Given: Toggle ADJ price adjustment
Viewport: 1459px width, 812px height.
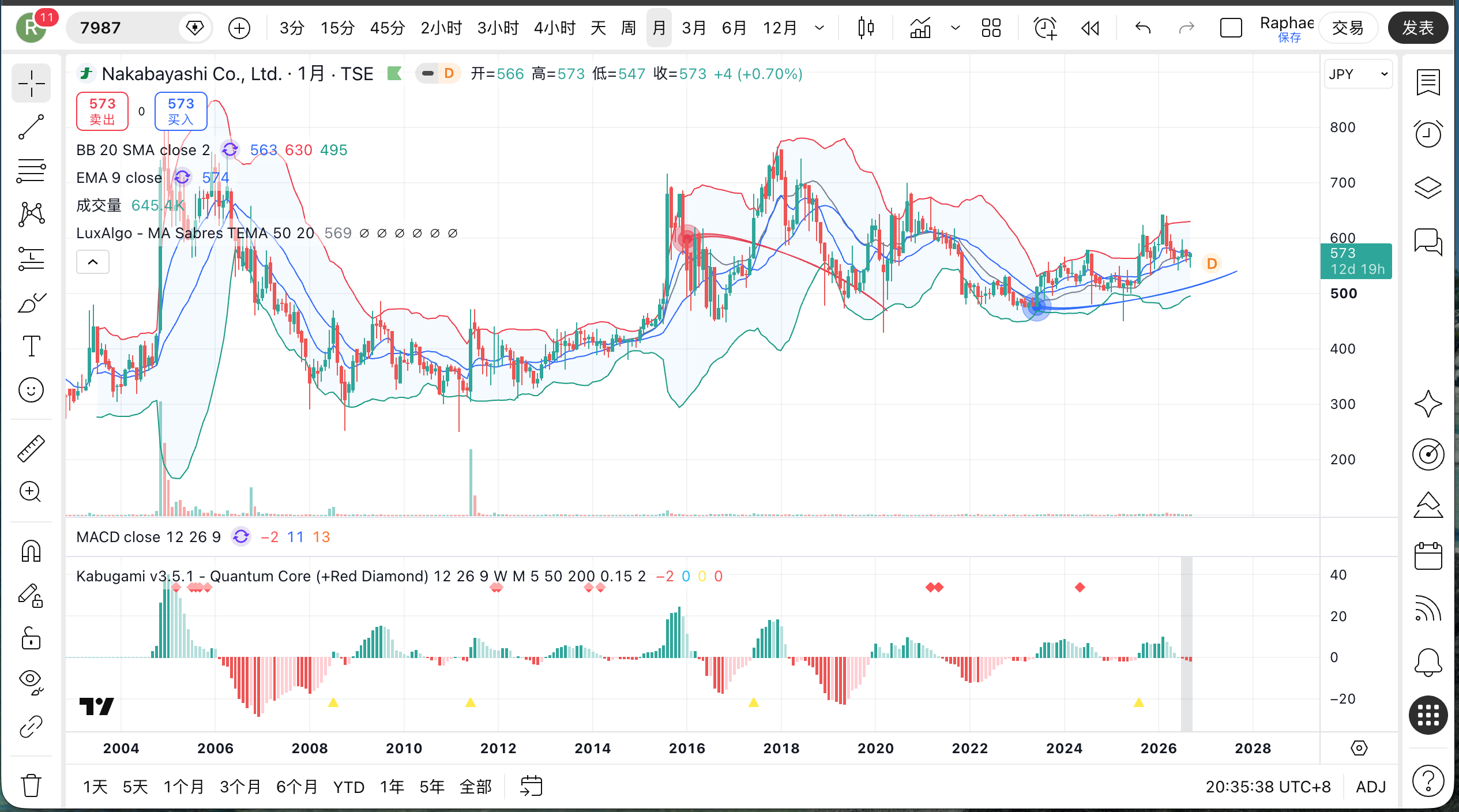Looking at the screenshot, I should [1371, 787].
